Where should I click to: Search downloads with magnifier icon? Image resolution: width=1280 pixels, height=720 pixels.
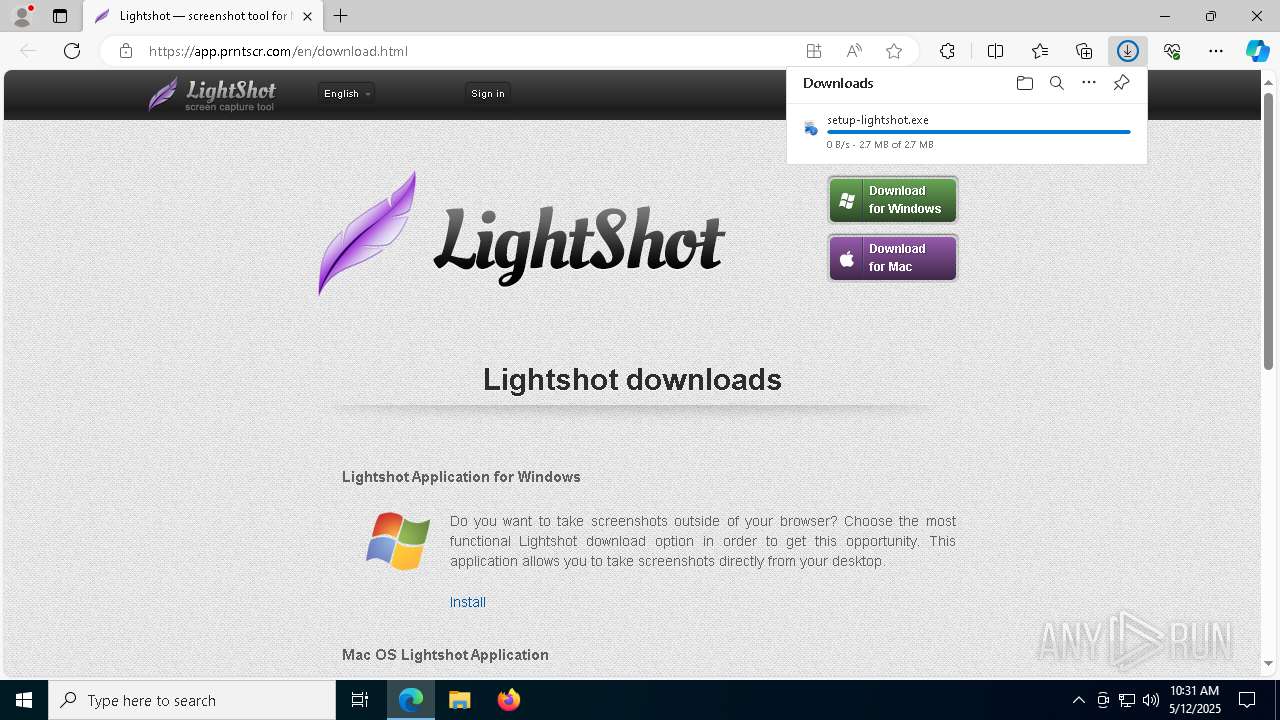pos(1056,83)
